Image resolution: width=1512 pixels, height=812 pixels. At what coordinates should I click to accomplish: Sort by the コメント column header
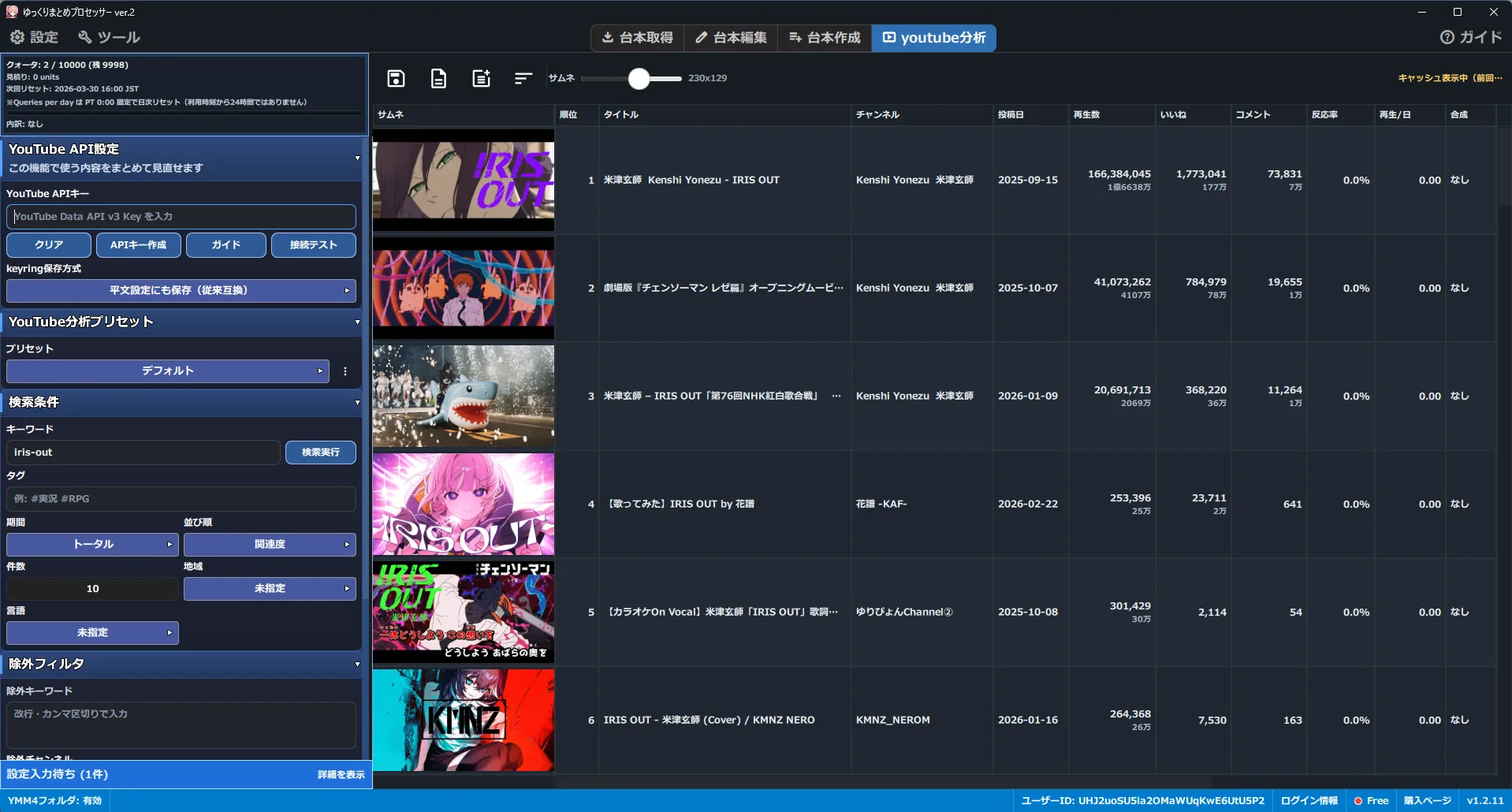click(x=1268, y=115)
